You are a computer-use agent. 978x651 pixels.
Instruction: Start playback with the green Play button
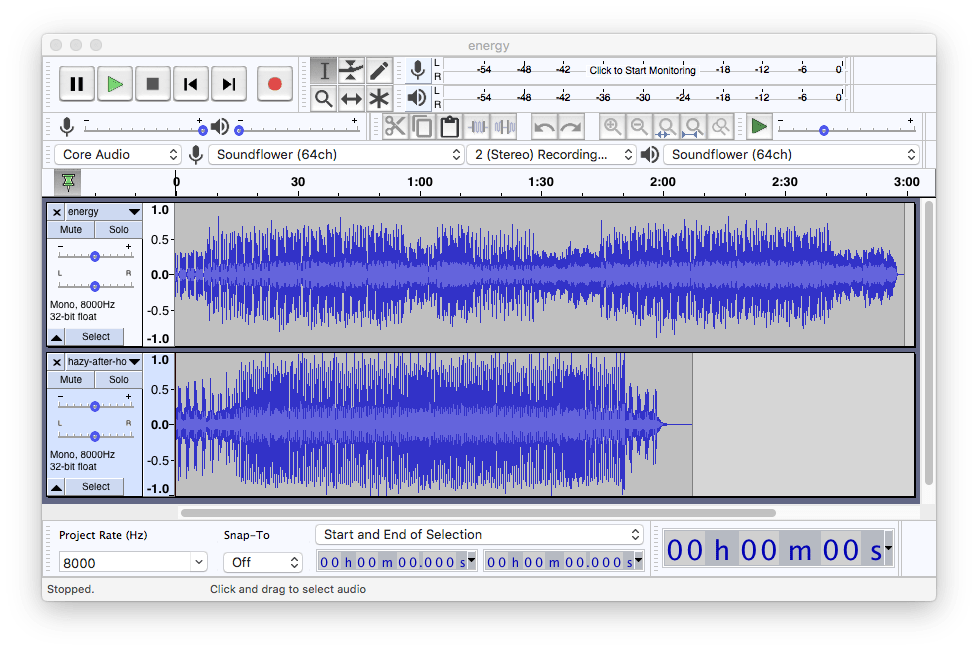pos(115,84)
